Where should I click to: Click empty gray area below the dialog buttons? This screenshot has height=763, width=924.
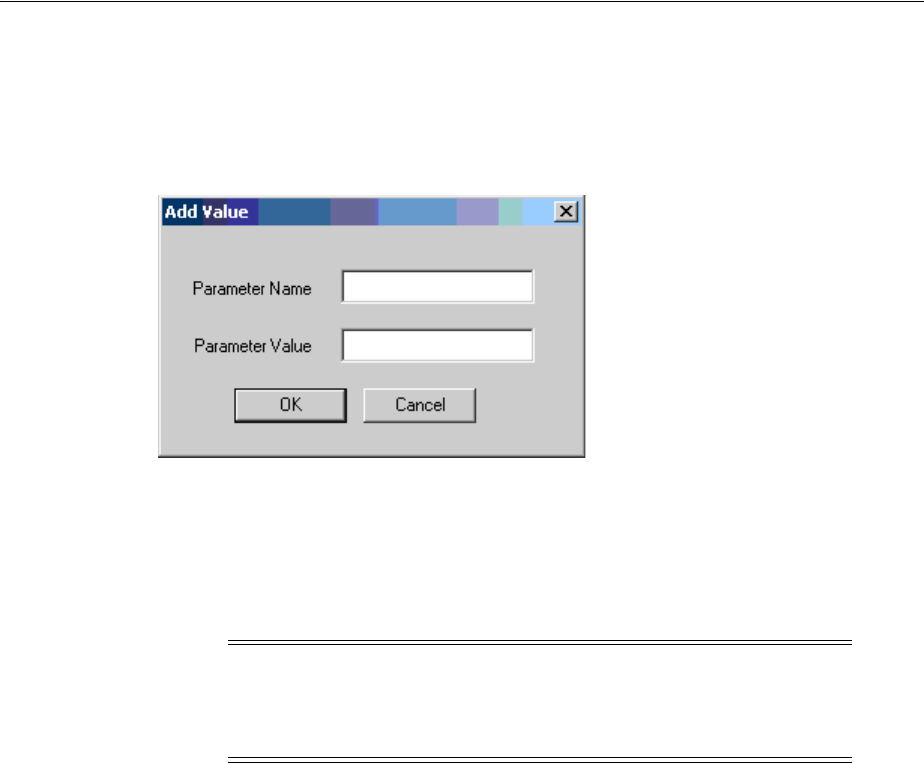tap(371, 439)
